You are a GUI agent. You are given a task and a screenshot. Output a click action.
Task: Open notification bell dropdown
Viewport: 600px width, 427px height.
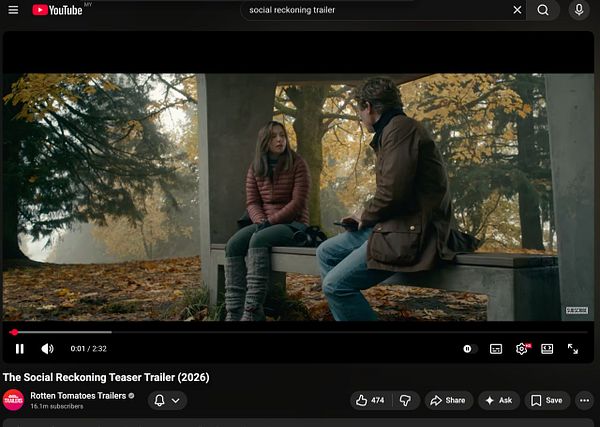[167, 400]
